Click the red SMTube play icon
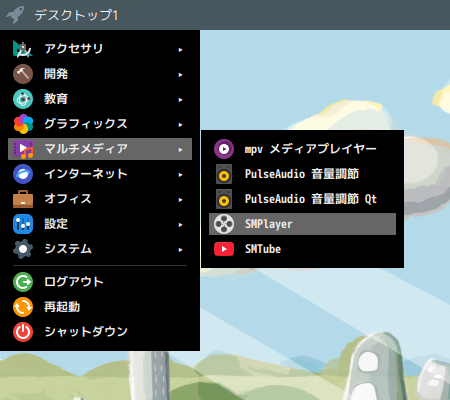This screenshot has height=400, width=450. pos(224,249)
